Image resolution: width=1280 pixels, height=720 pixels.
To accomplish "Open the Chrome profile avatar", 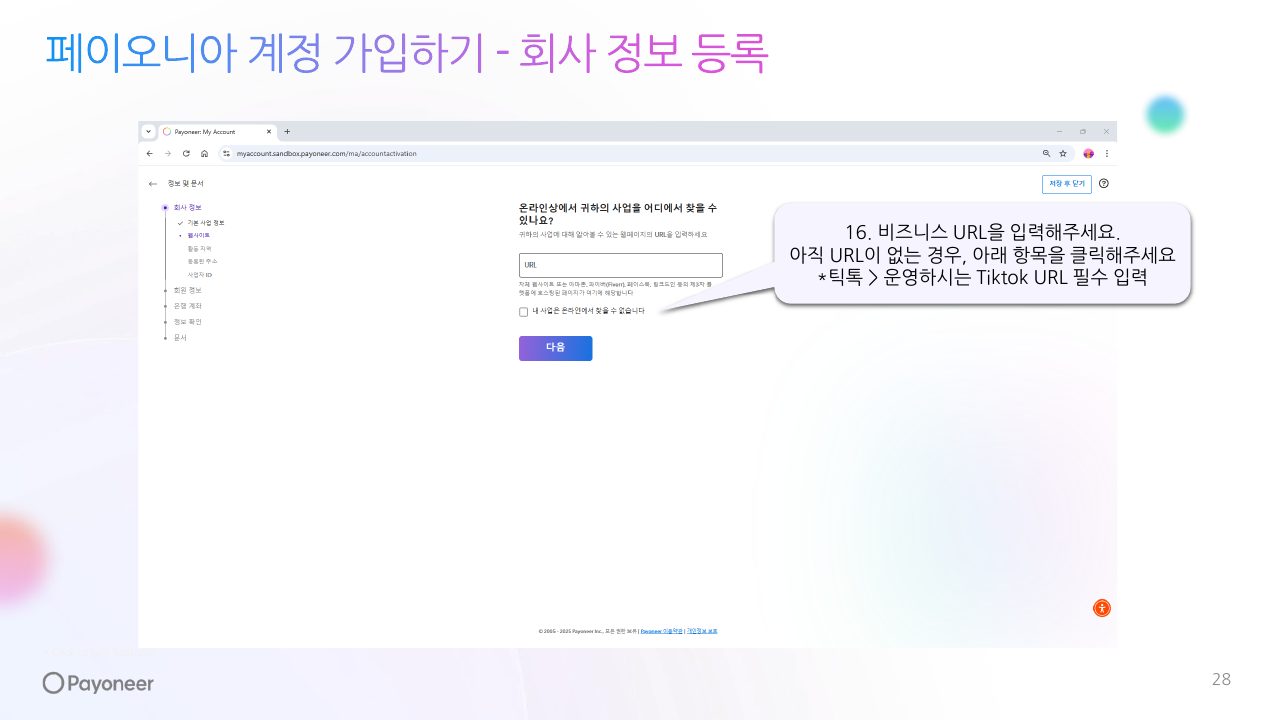I will [1089, 154].
